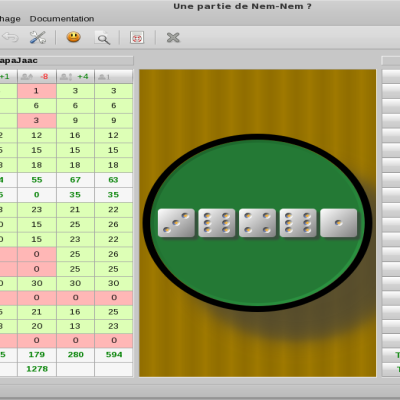Click the gray X toolbar icon
400x400 pixels.
click(173, 37)
